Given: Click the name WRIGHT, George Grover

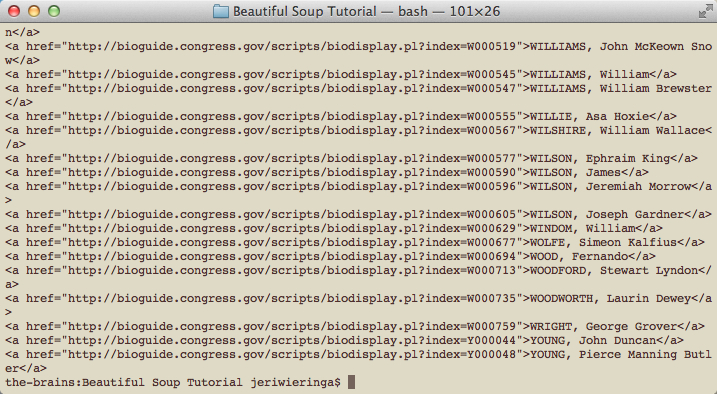Looking at the screenshot, I should pos(603,326).
